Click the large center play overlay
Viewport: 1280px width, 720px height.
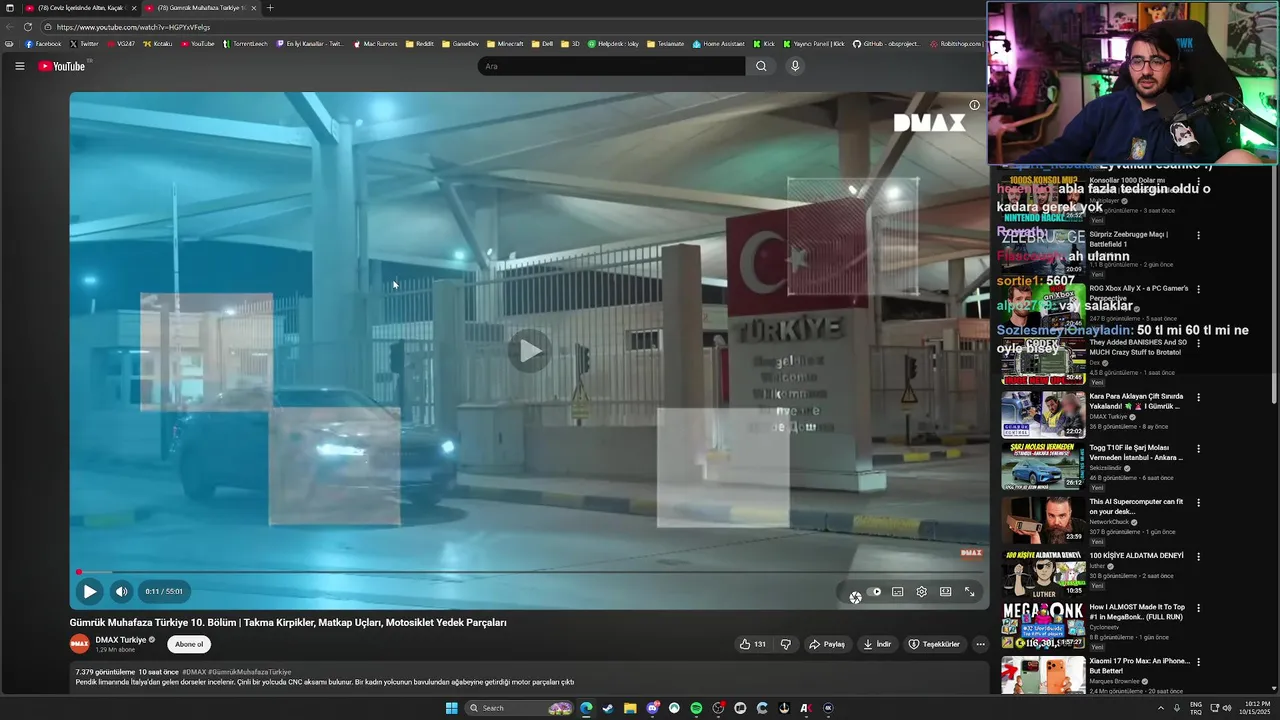pos(529,350)
